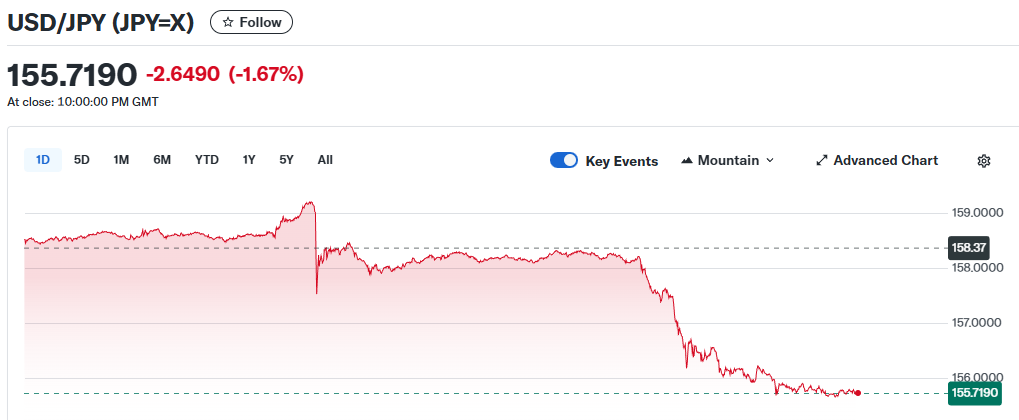Click the 155.7190 green price label
Screen dimensions: 1019x420
pyautogui.click(x=973, y=394)
